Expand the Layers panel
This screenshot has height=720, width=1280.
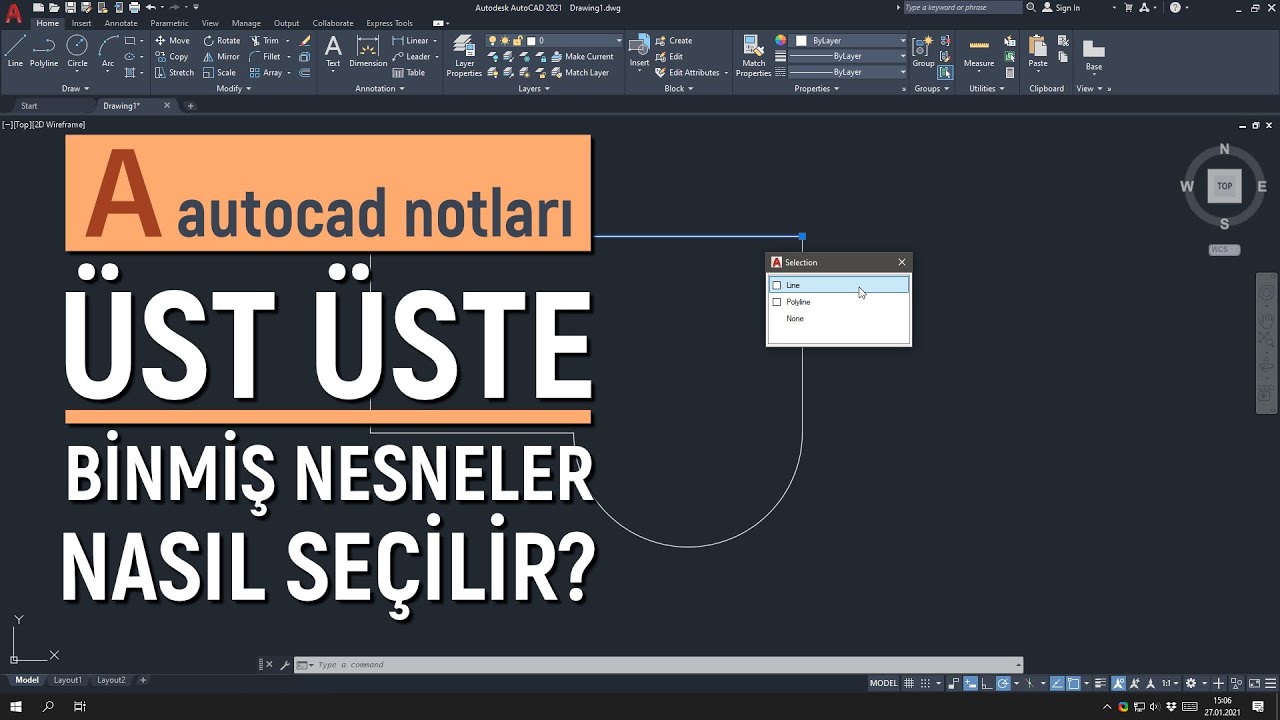pyautogui.click(x=534, y=88)
